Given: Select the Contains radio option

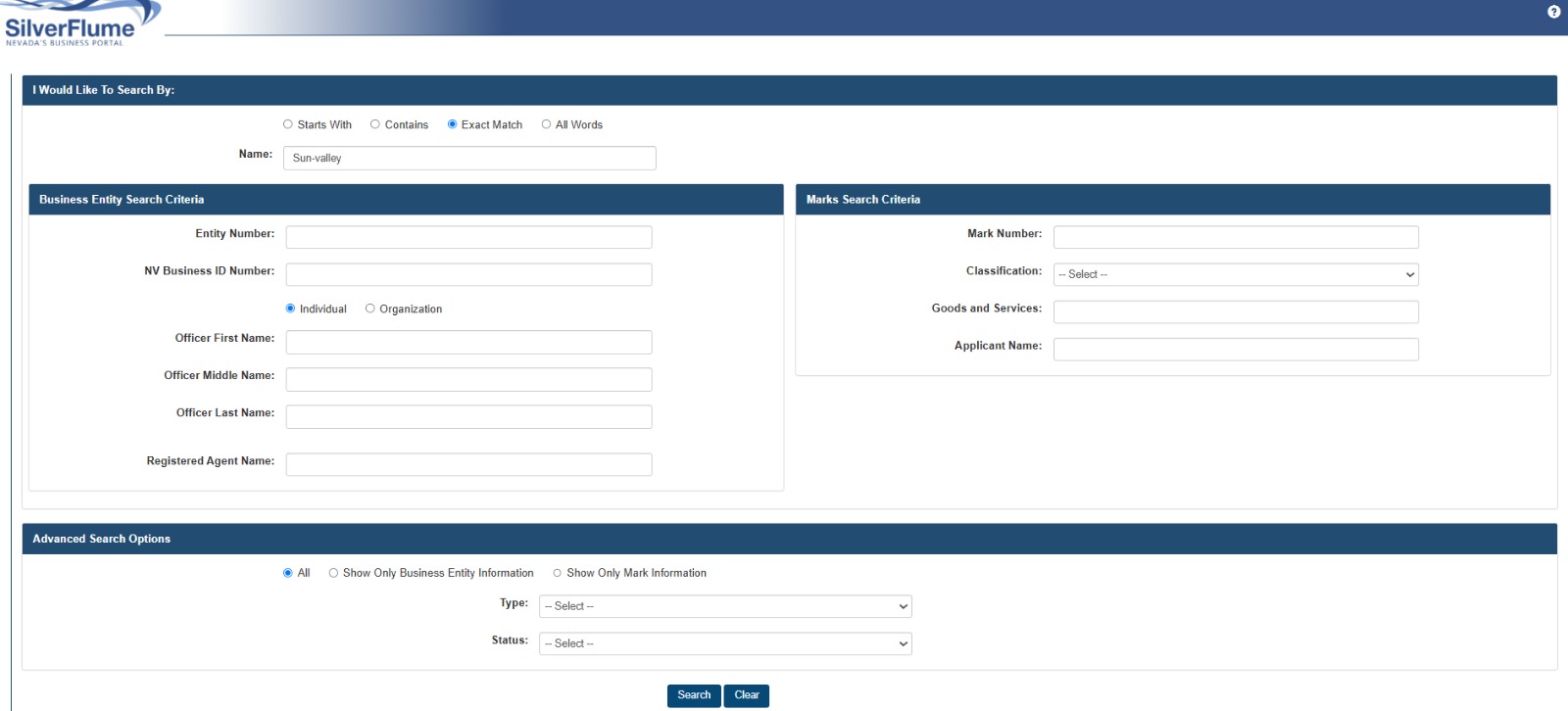Looking at the screenshot, I should (375, 124).
